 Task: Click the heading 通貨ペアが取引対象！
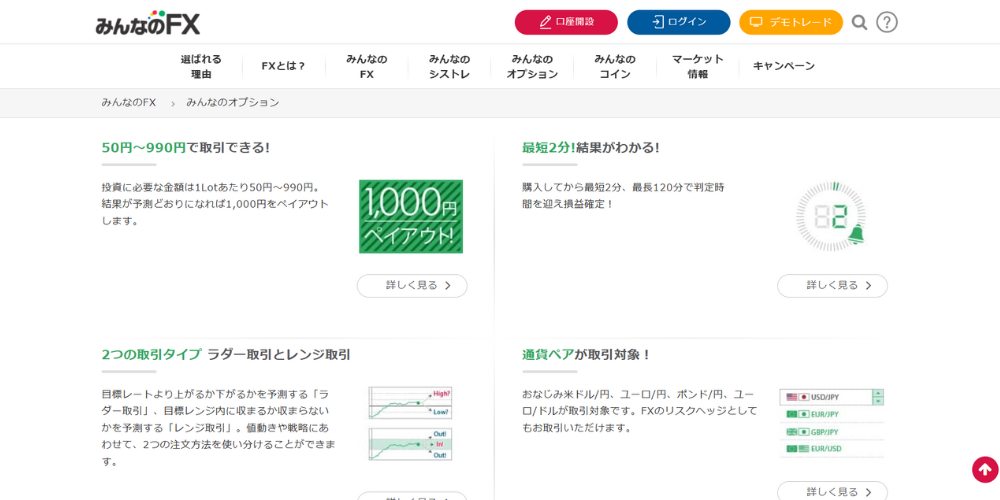pyautogui.click(x=587, y=355)
